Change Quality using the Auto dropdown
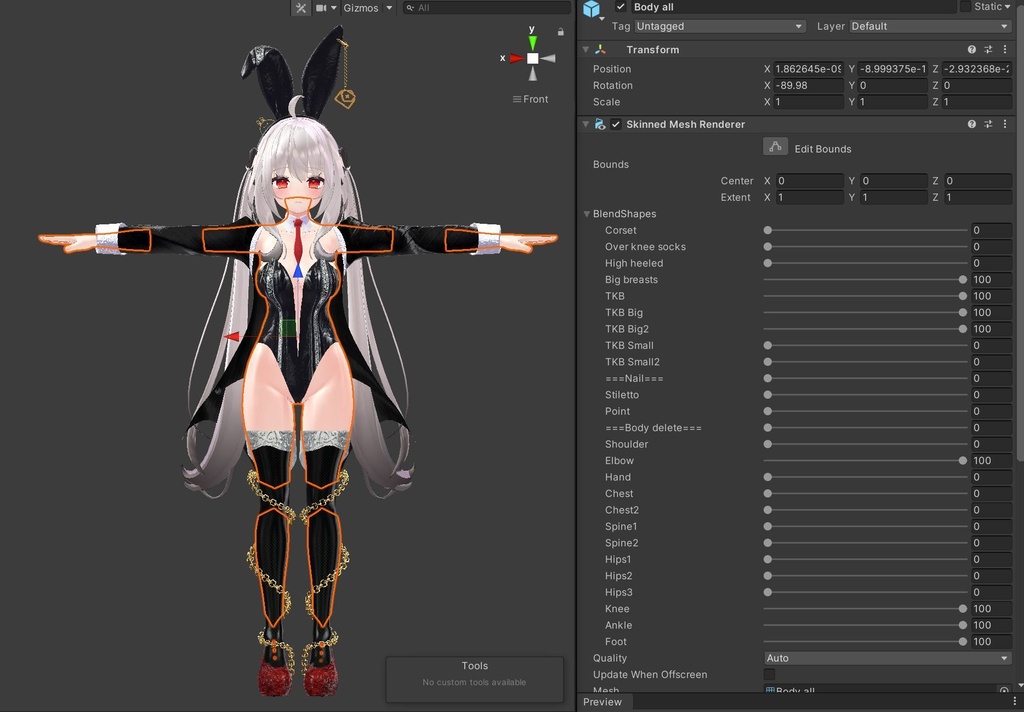Viewport: 1024px width, 712px height. click(886, 658)
